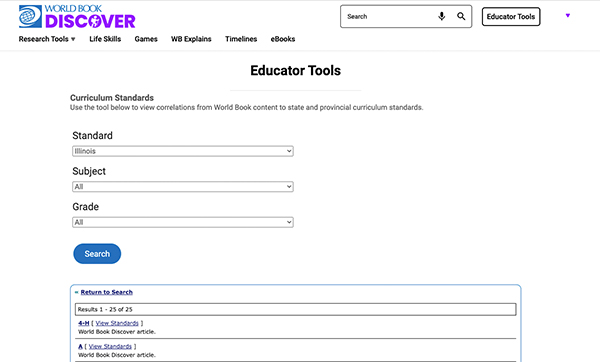View Standards for the A article
Screen dimensions: 600x362
pos(110,347)
